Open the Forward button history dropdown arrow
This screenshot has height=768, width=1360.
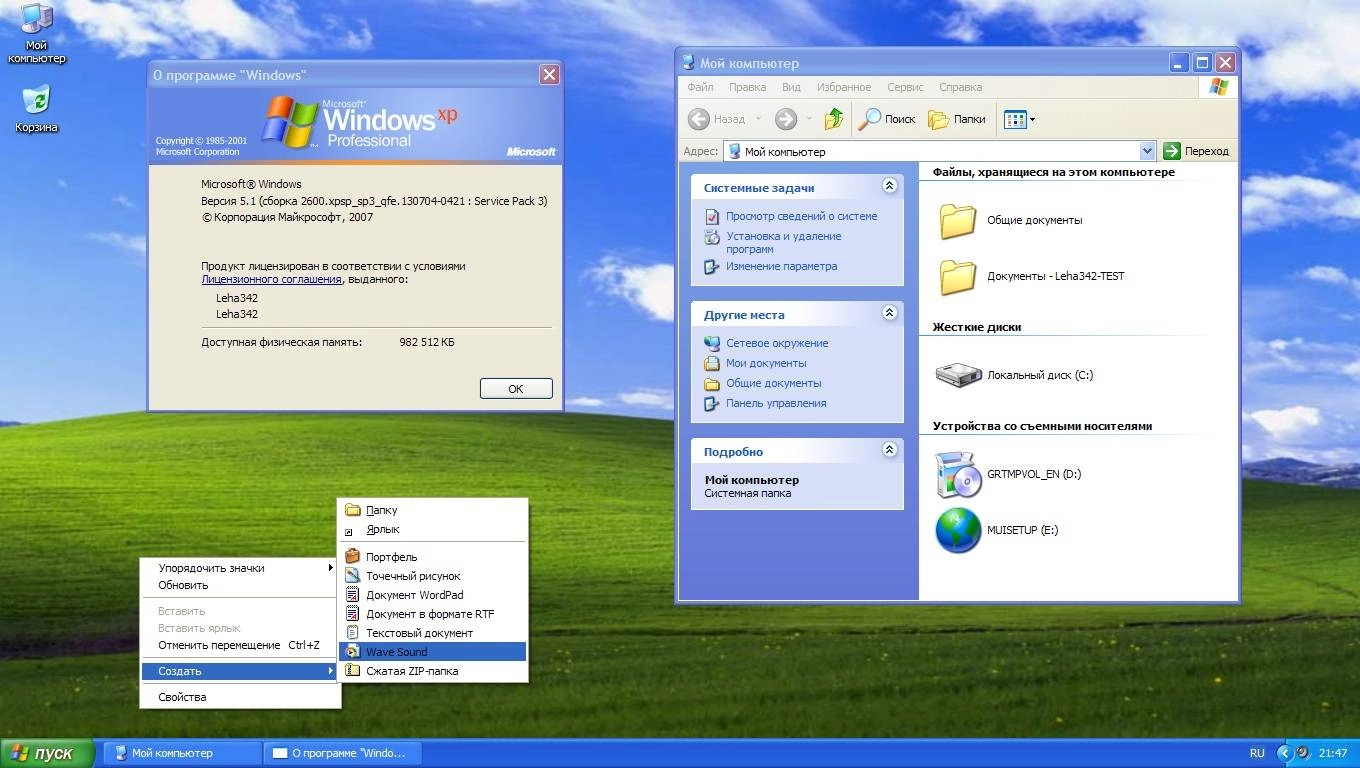pos(809,120)
